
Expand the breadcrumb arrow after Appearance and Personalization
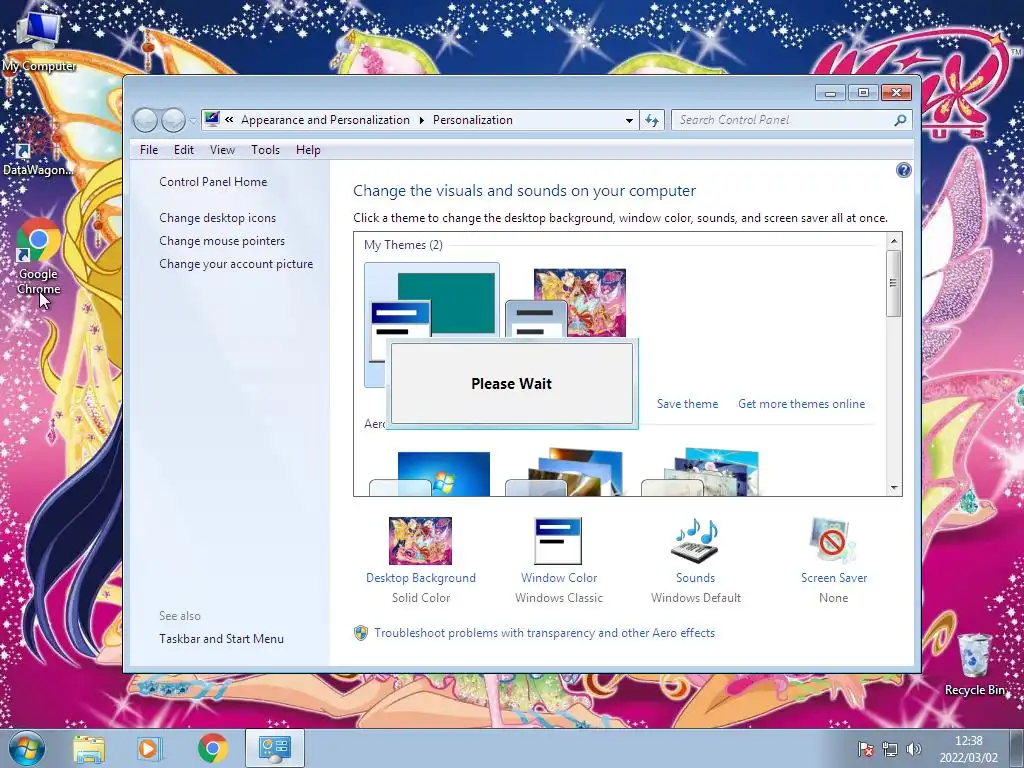point(421,120)
